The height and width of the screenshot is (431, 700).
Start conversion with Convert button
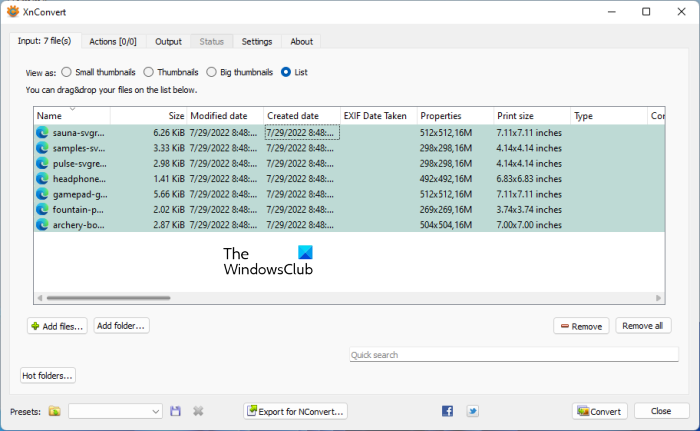(x=600, y=411)
